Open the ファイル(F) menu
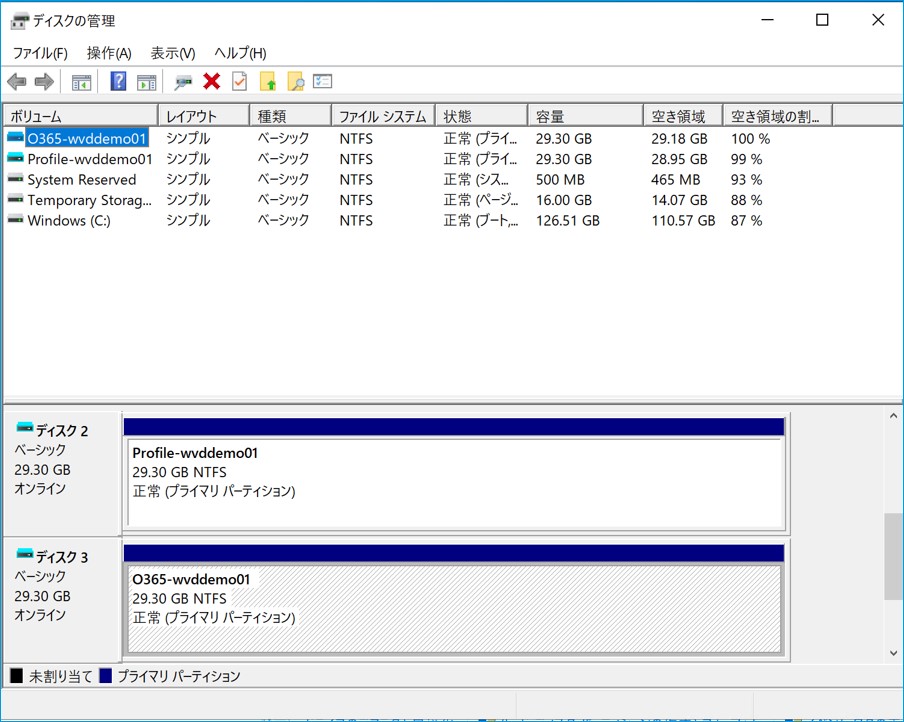Image resolution: width=904 pixels, height=722 pixels. coord(40,53)
